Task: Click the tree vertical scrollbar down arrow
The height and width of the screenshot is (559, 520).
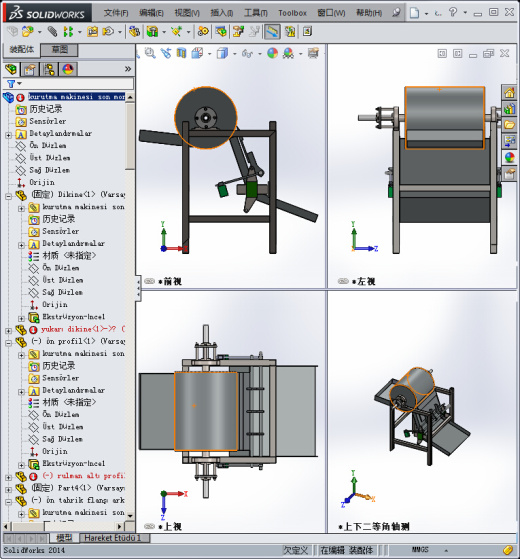Action: [130, 516]
